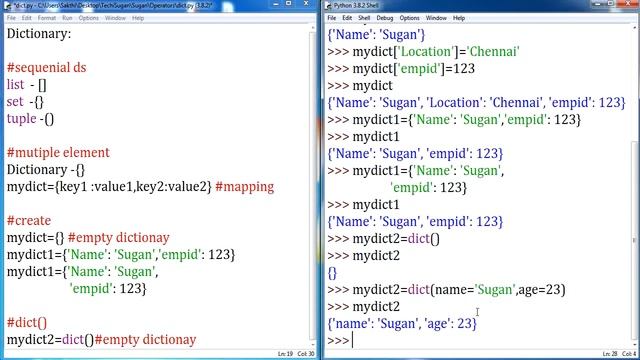Click the editor scrollbar up arrow
The width and height of the screenshot is (640, 360).
313,28
